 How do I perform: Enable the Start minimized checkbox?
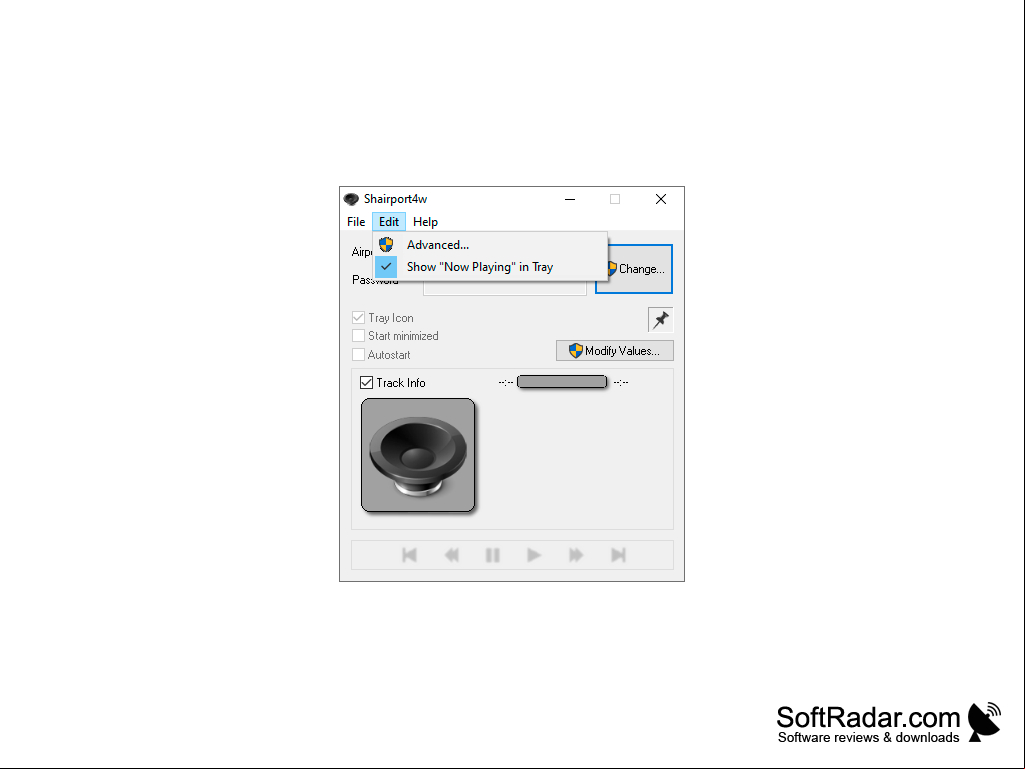point(358,335)
